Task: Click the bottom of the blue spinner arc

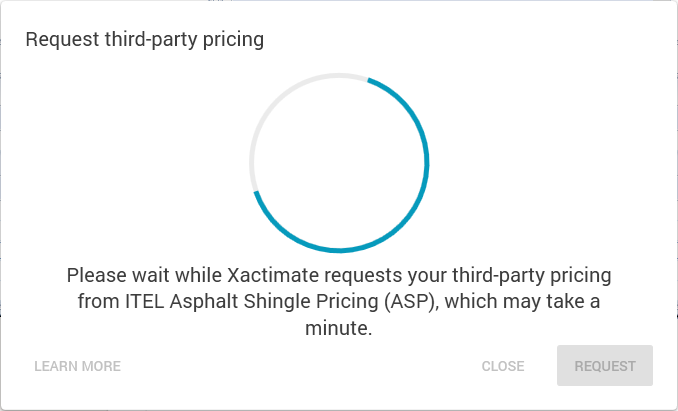Action: tap(340, 249)
